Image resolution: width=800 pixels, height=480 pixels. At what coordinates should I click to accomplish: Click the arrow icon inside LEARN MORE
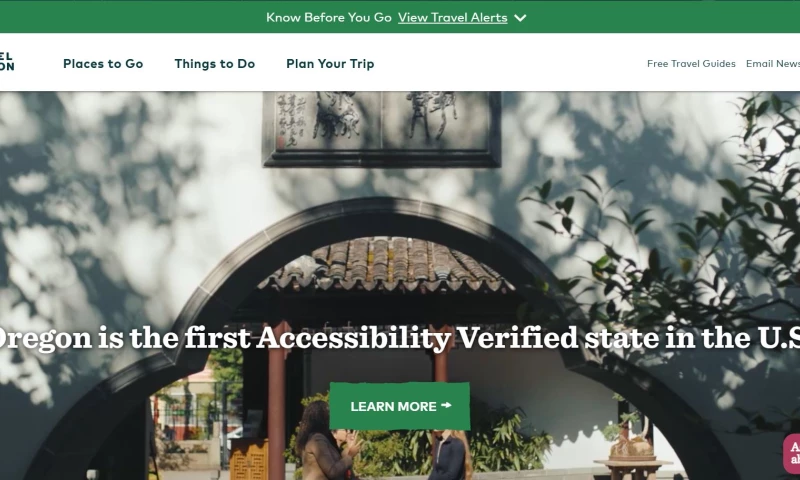(x=446, y=405)
